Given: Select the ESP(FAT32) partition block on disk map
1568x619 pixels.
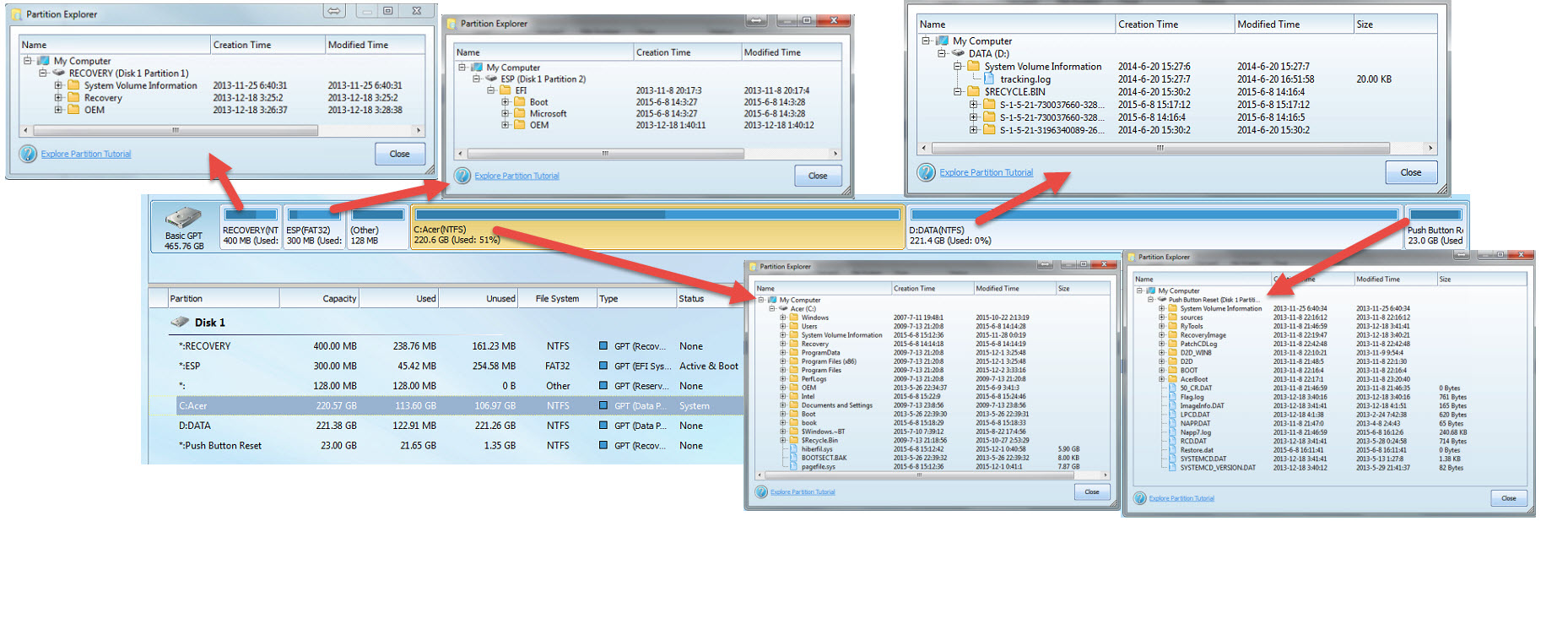Looking at the screenshot, I should click(315, 227).
